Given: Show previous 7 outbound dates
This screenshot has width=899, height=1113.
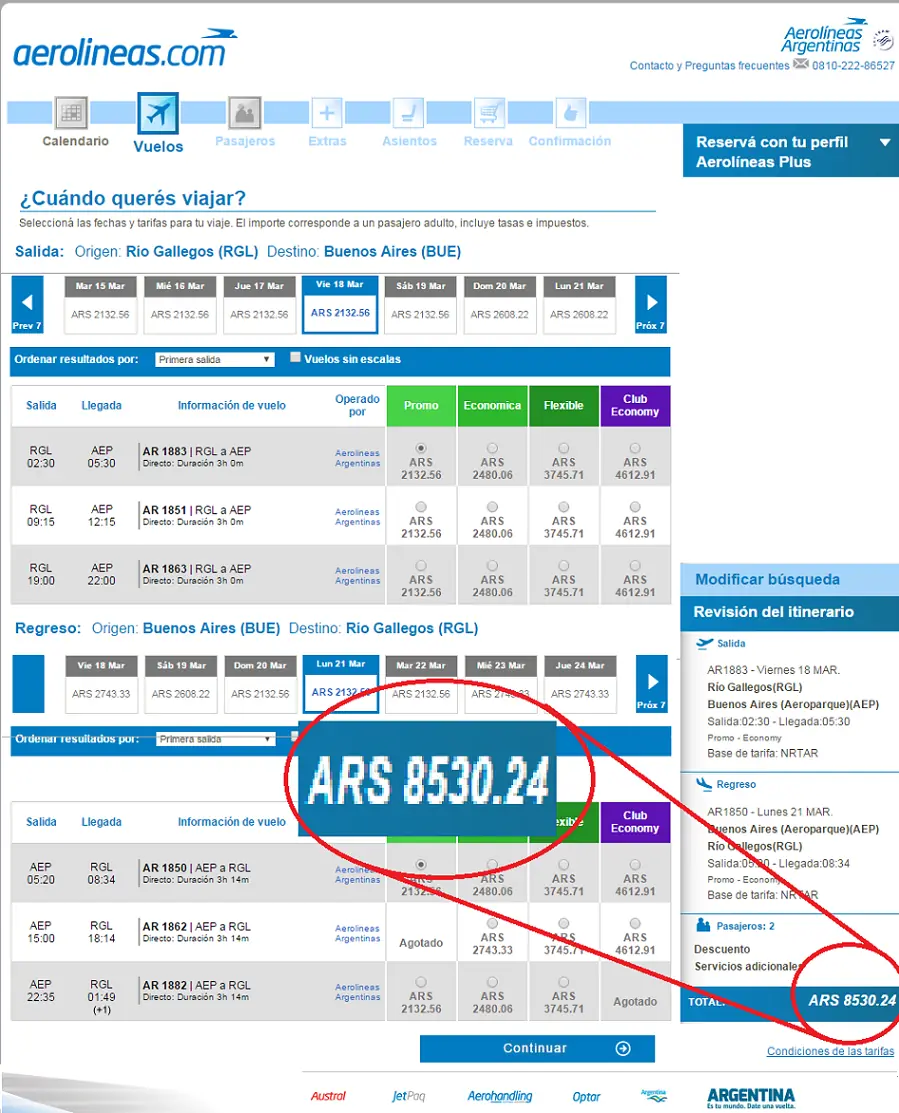Looking at the screenshot, I should tap(27, 305).
